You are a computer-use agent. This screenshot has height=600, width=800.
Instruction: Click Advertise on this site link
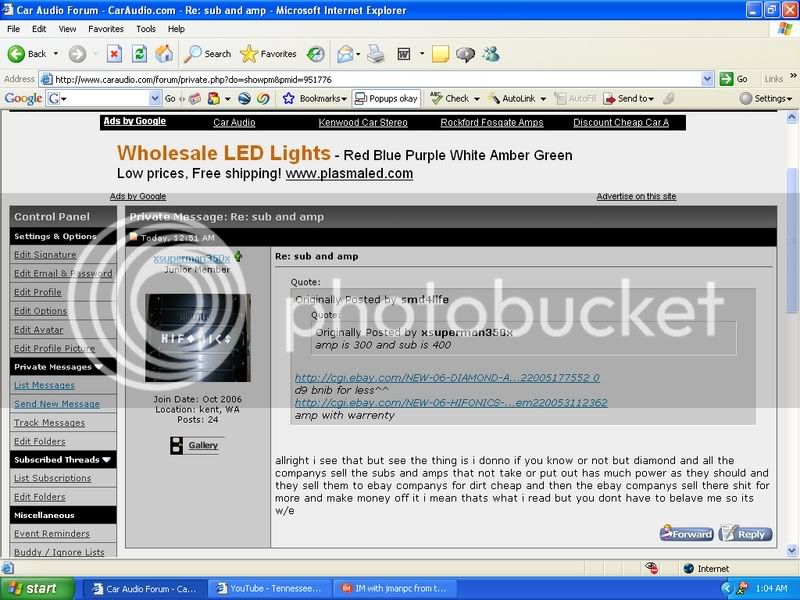pos(636,196)
